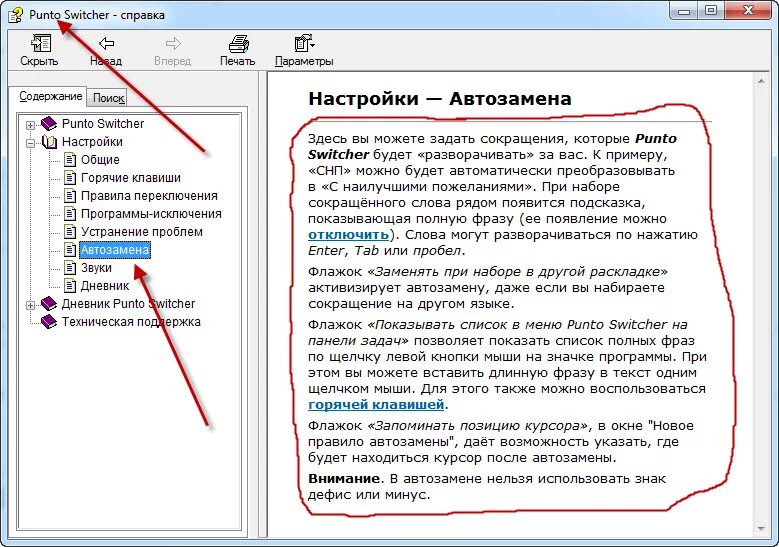The image size is (779, 547).
Task: Select the highlighted Автозамена topic
Action: (x=115, y=249)
